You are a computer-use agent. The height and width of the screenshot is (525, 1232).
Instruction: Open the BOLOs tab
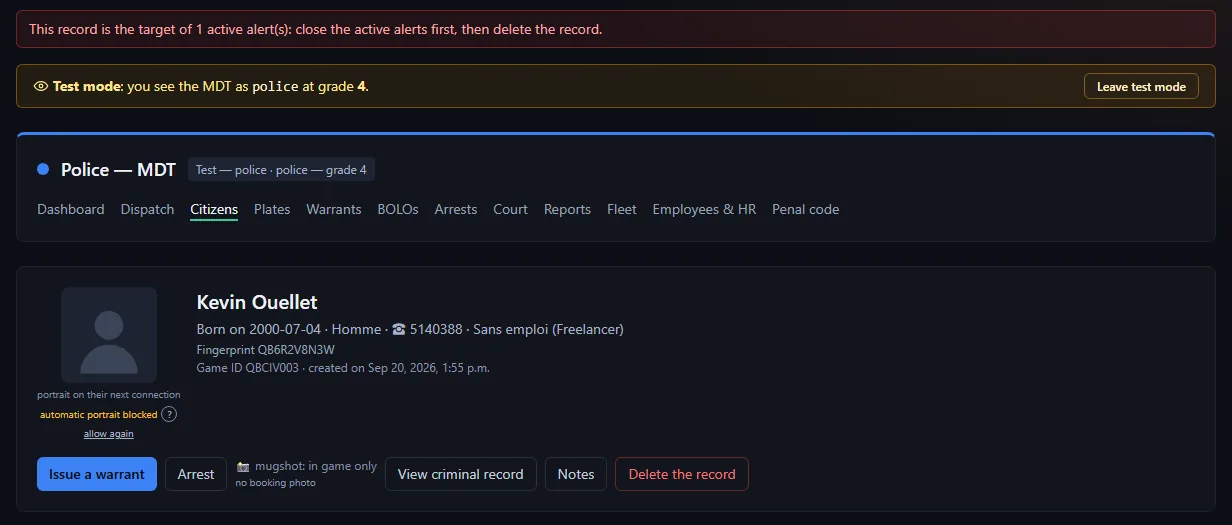pos(398,209)
